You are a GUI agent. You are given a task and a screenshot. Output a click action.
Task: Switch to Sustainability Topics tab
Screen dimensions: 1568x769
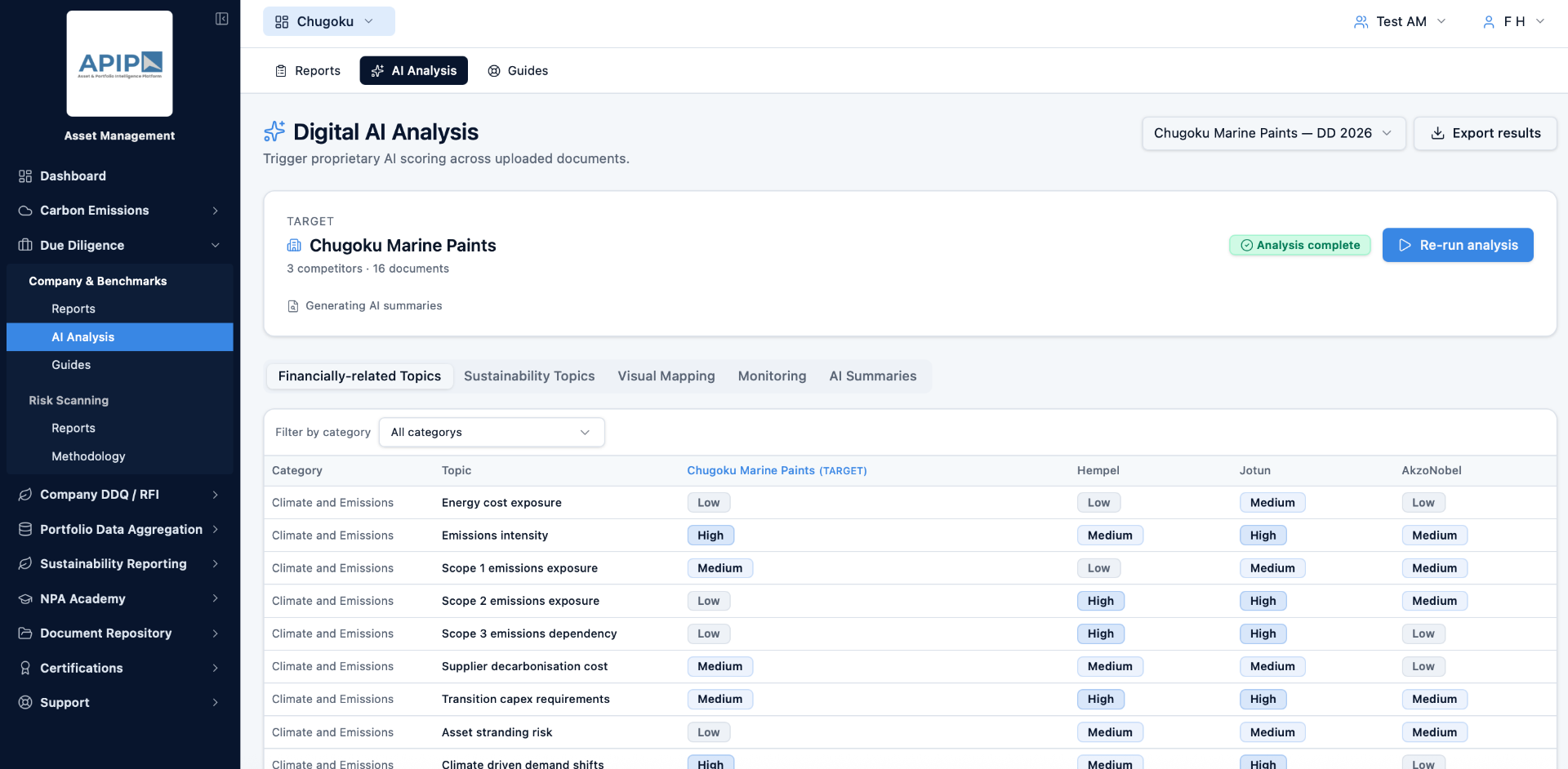[x=529, y=376]
